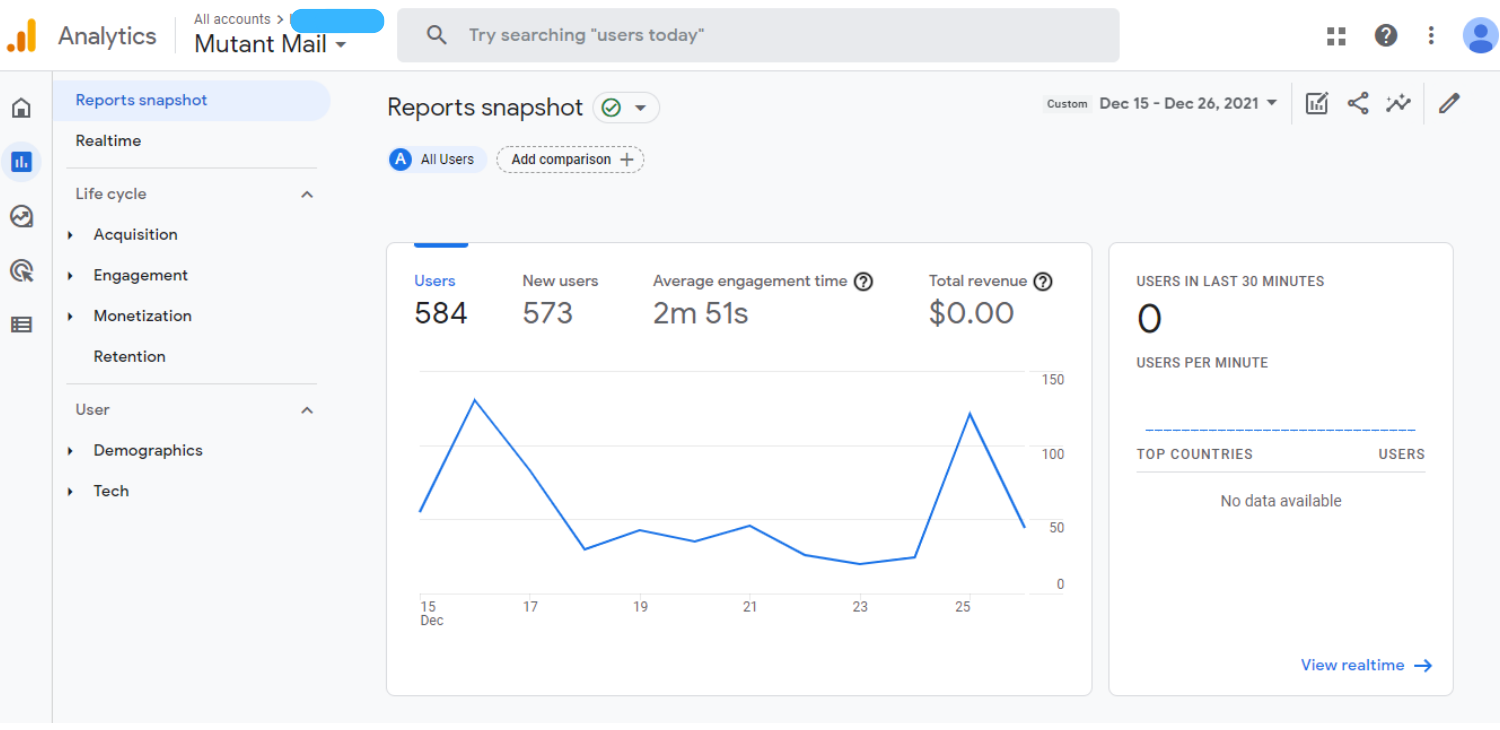Open the Mutant Mail property dropdown

[x=270, y=44]
